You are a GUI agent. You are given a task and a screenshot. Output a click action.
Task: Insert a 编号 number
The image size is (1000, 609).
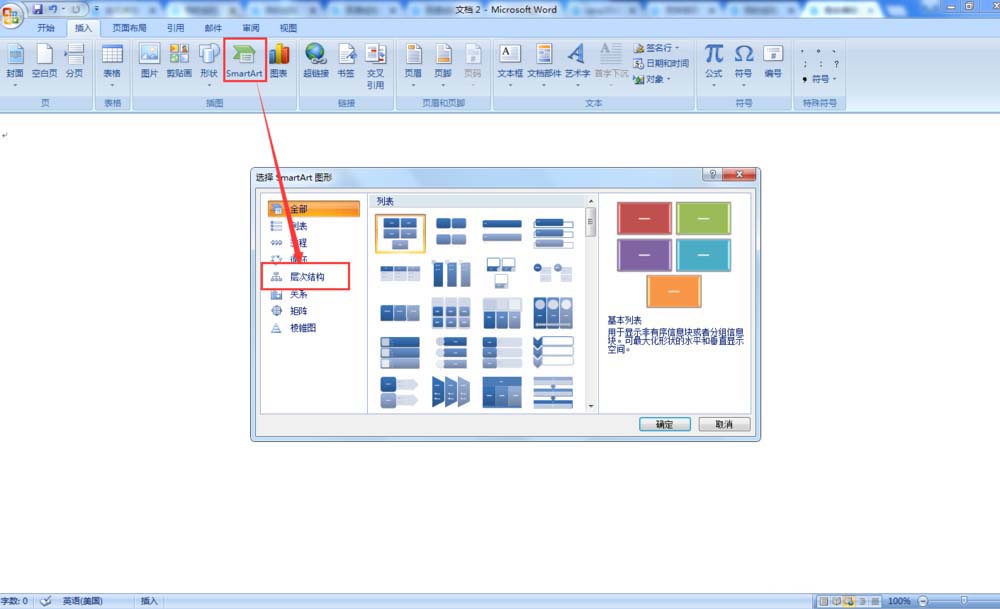coord(773,62)
